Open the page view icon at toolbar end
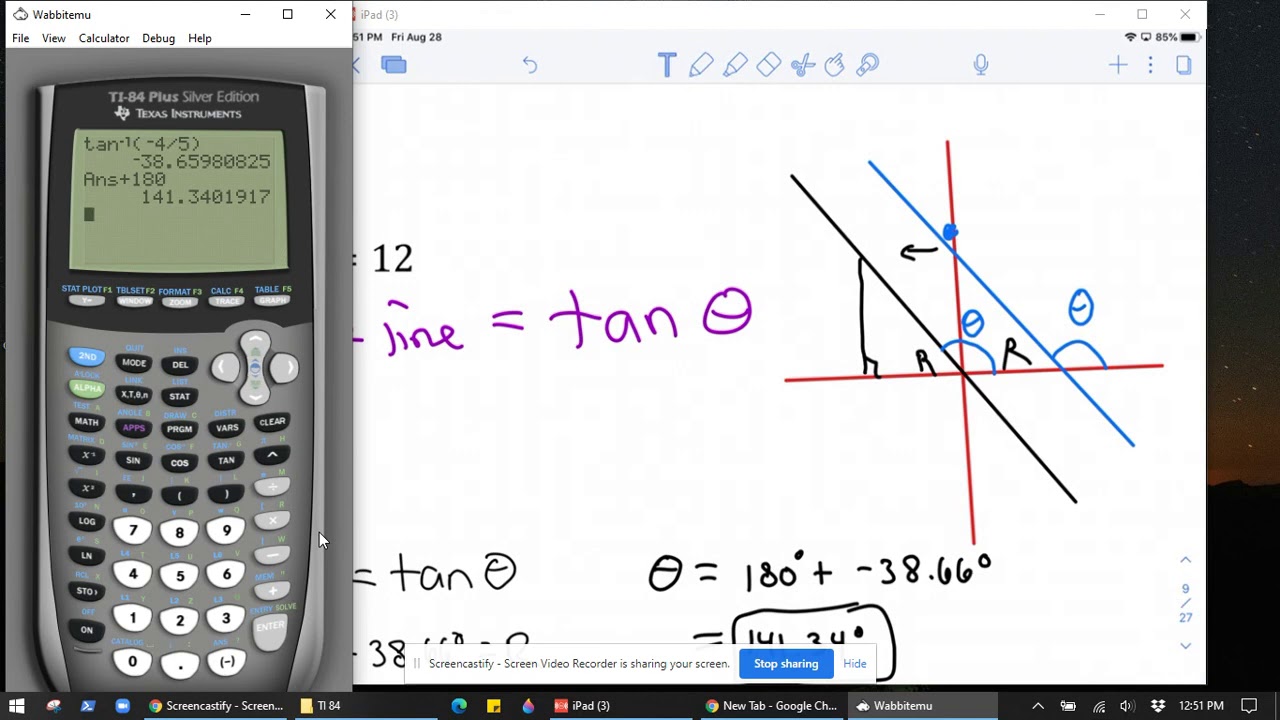The image size is (1280, 720). 1183,65
